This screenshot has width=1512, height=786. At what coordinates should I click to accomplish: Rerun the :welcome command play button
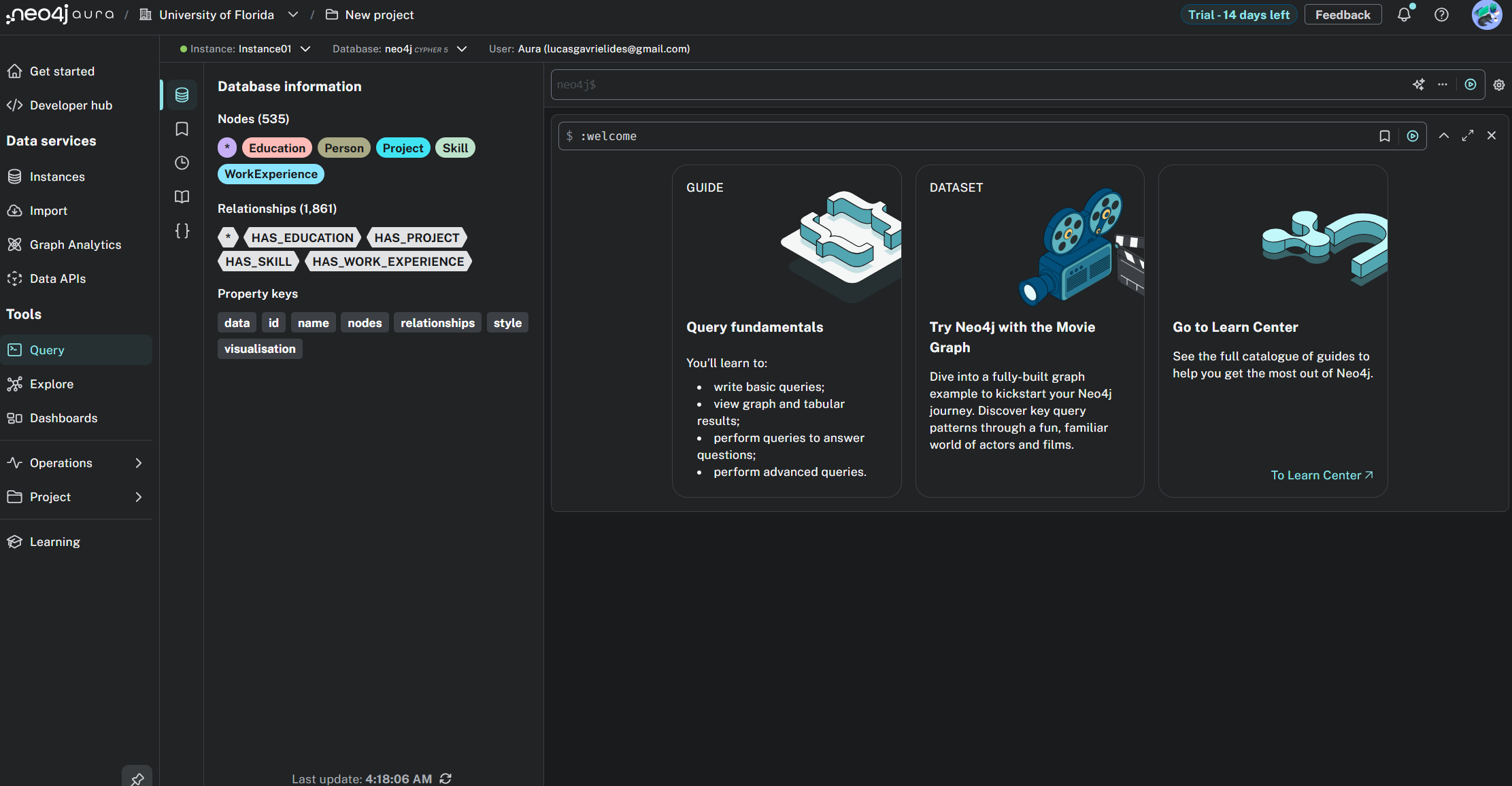(1413, 136)
